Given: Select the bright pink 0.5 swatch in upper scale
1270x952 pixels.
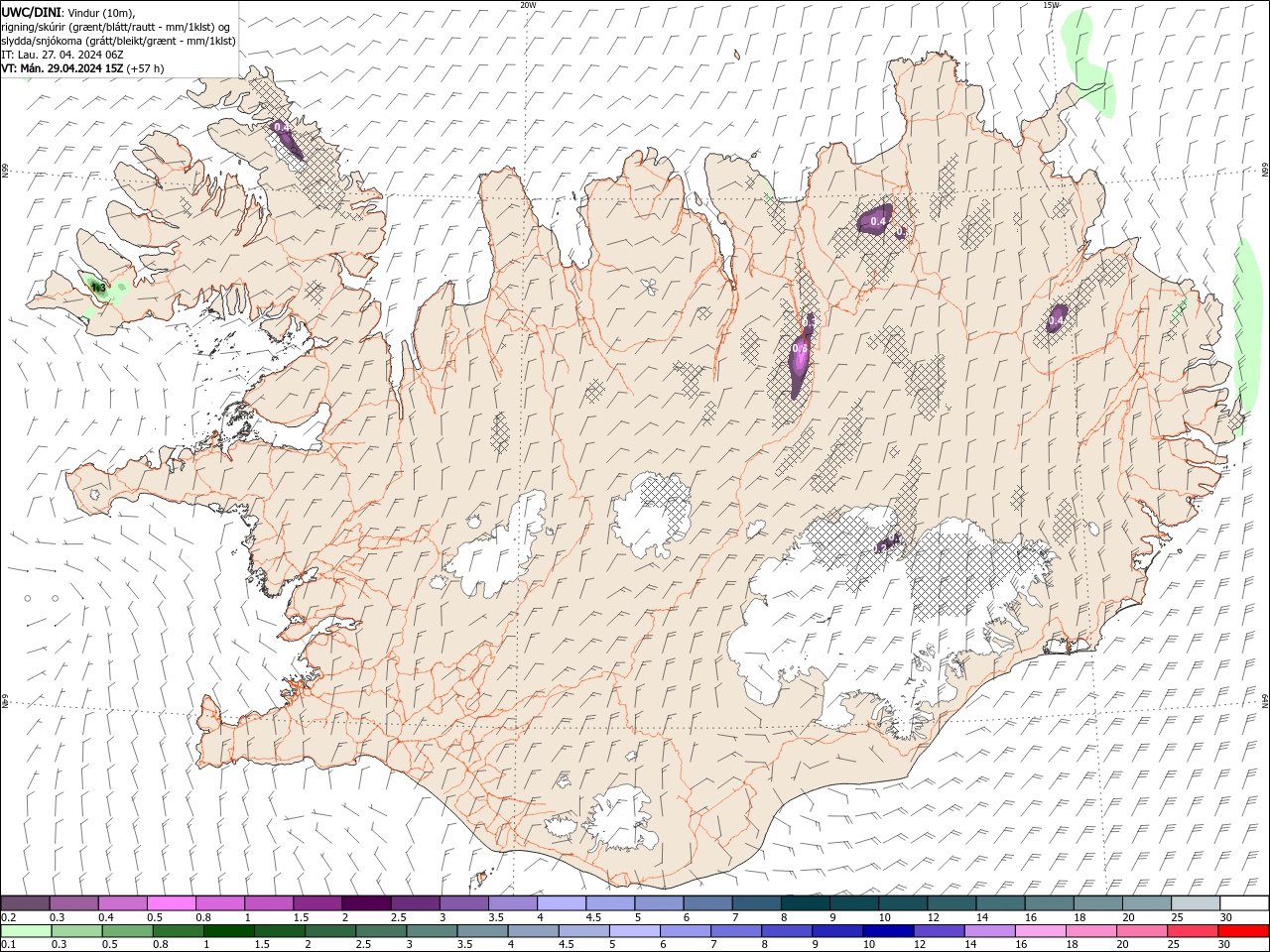Looking at the screenshot, I should point(172,902).
